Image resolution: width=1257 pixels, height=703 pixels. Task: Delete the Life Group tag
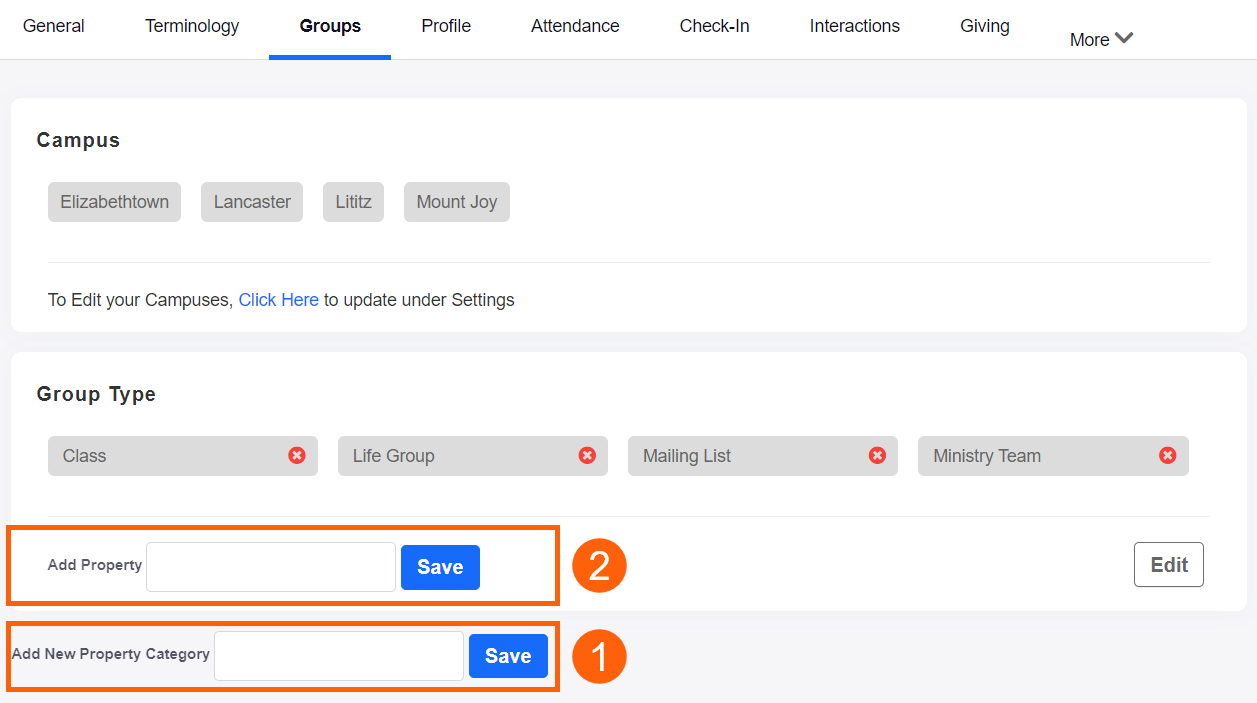(587, 456)
